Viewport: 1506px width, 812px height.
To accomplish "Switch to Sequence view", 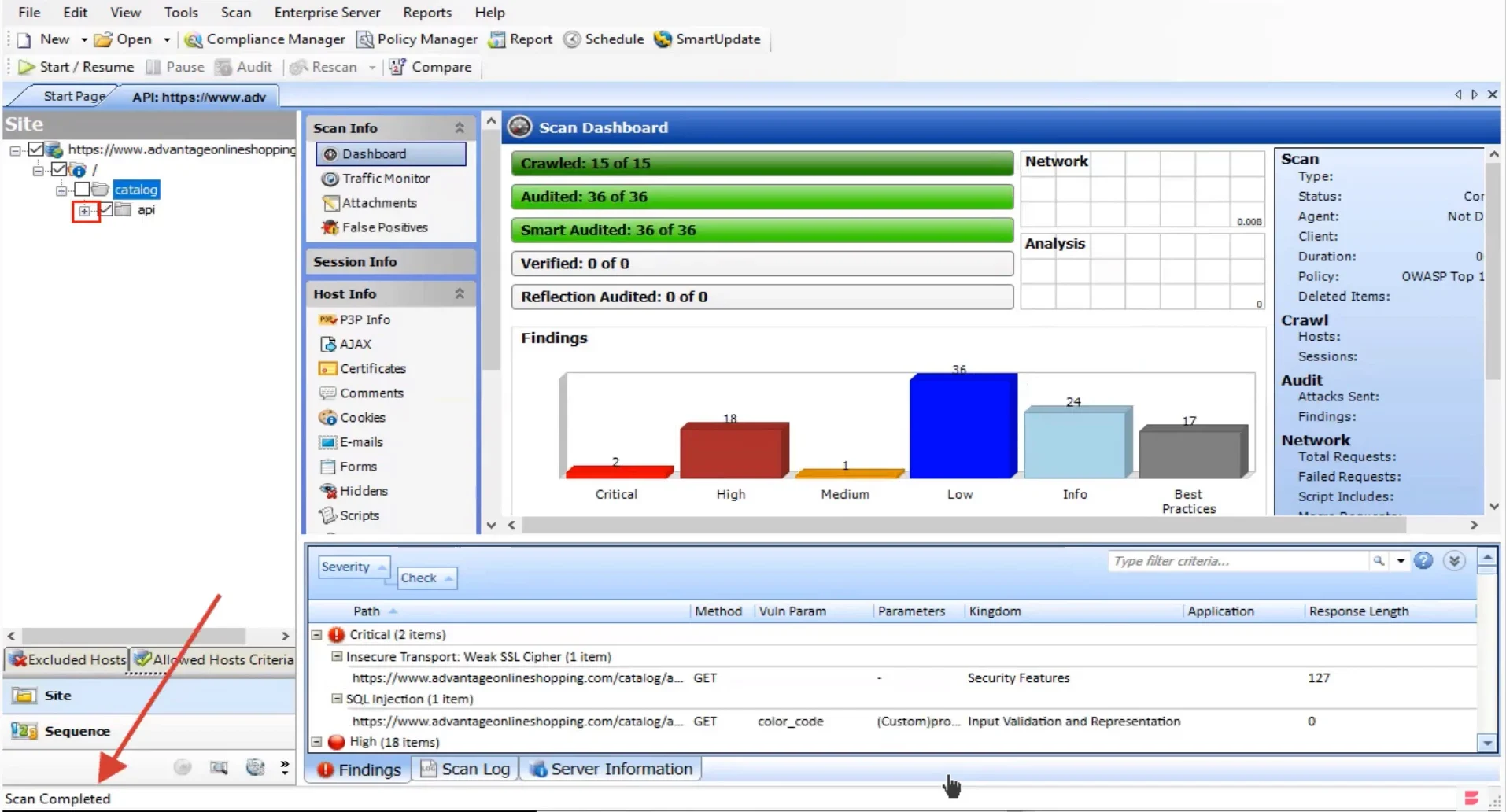I will 149,731.
